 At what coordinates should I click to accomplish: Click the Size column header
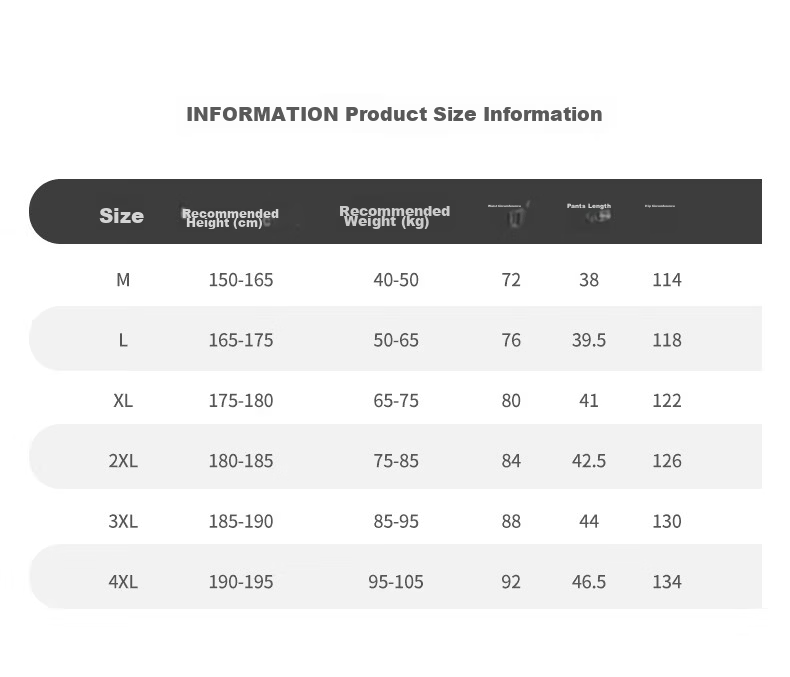point(121,216)
